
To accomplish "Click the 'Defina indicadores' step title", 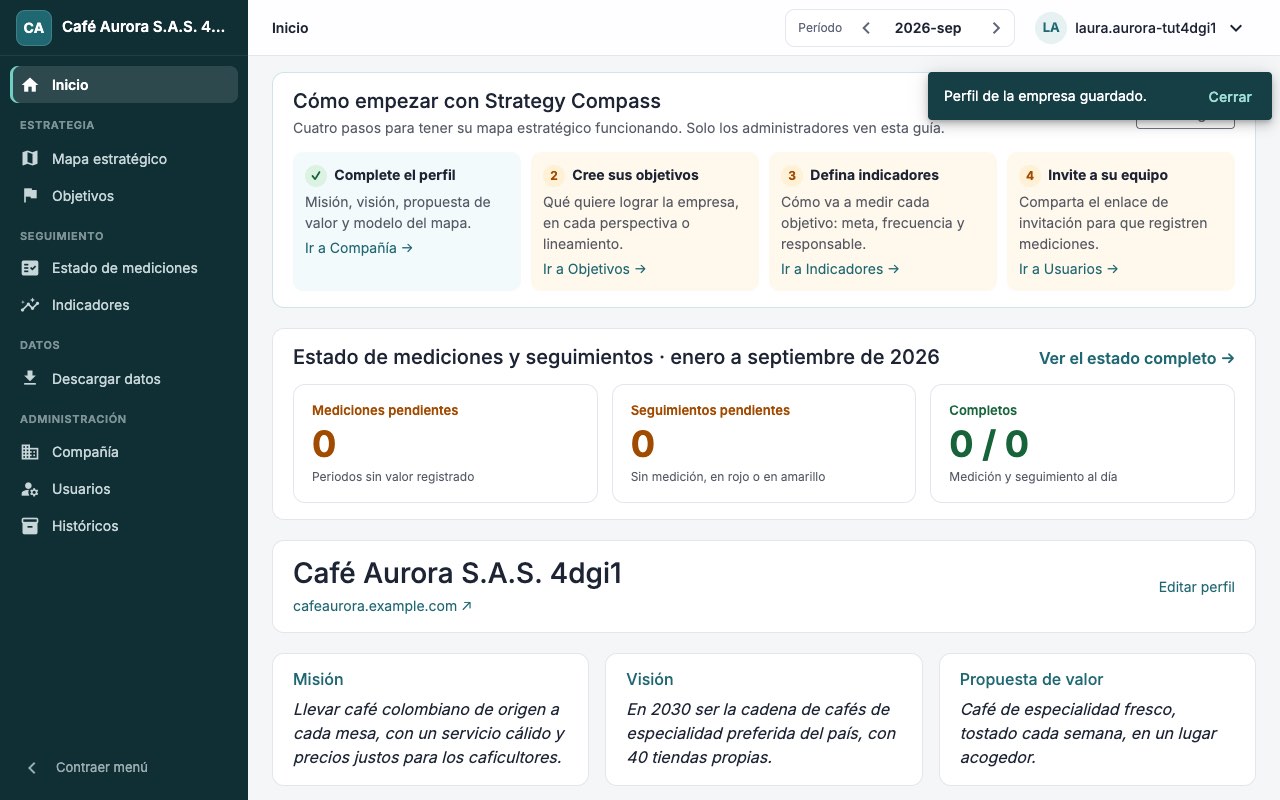I will coord(874,175).
